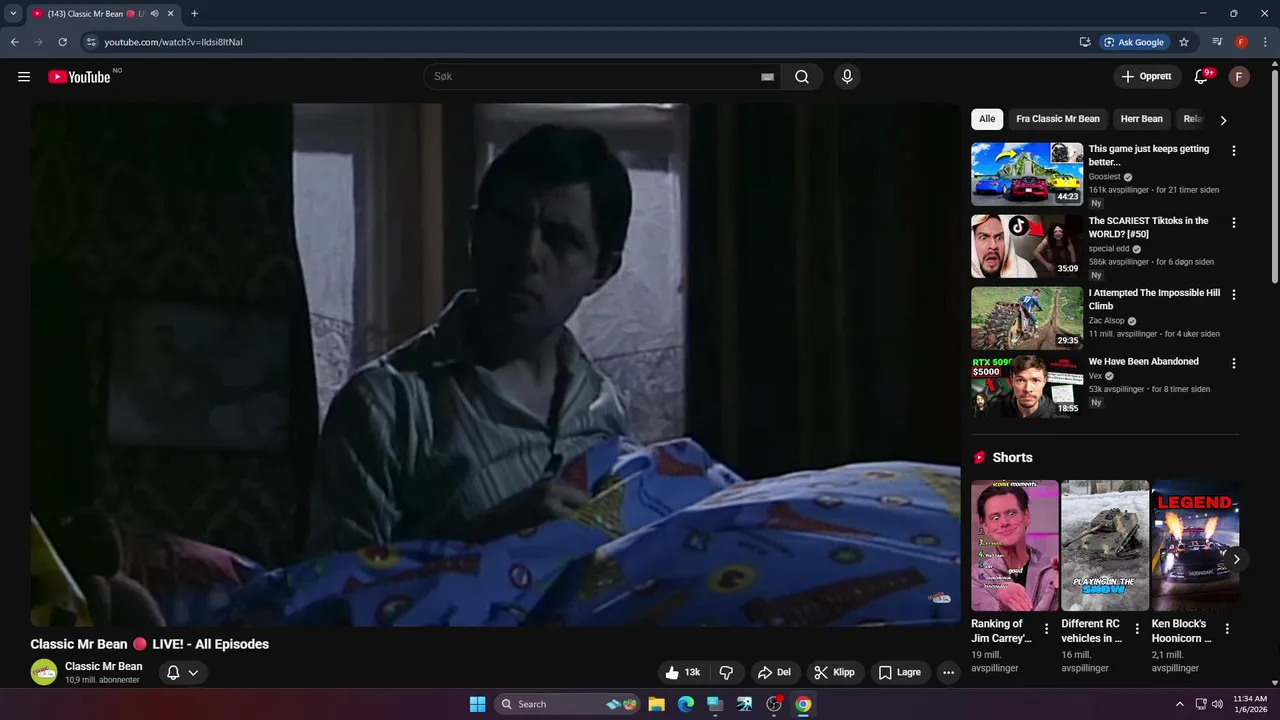The image size is (1280, 720).
Task: Click the page vertical scrollbar
Action: point(1274,175)
